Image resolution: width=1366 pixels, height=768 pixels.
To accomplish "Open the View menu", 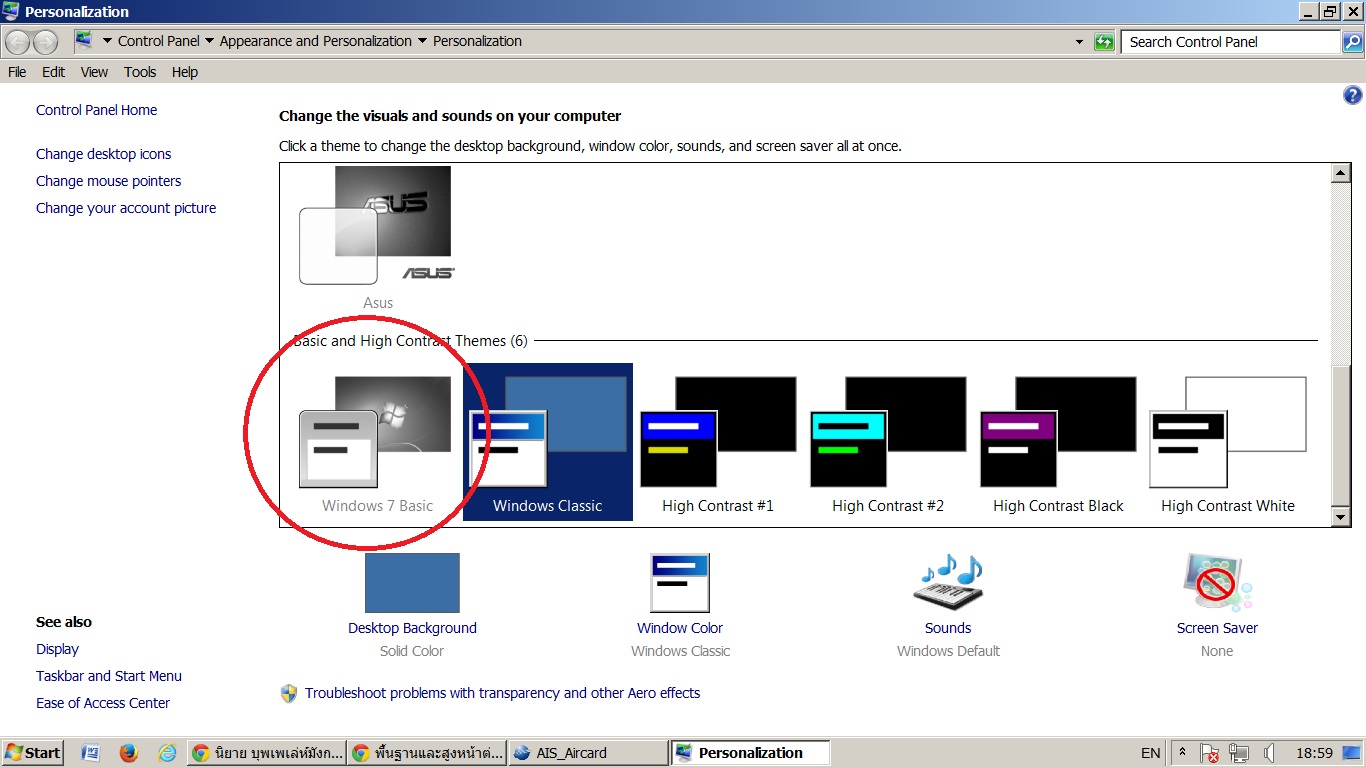I will pos(94,72).
